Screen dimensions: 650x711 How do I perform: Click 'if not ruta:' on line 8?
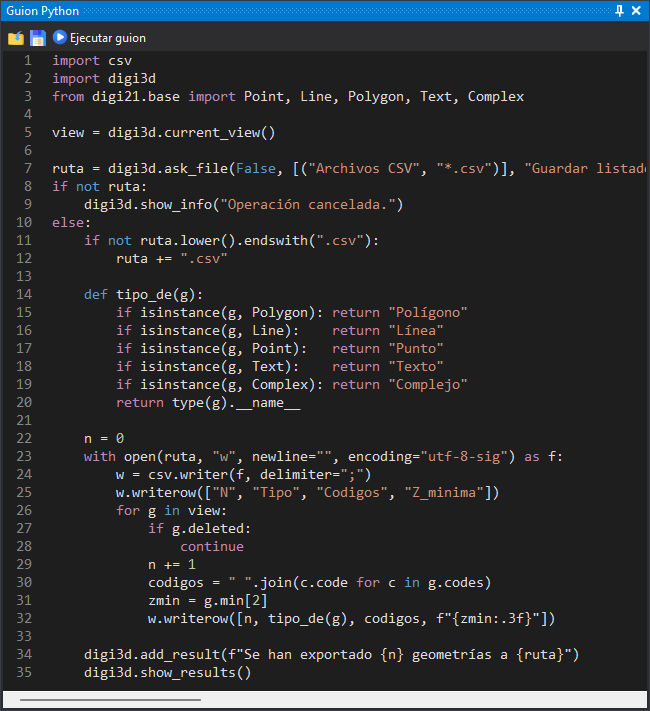tap(99, 186)
